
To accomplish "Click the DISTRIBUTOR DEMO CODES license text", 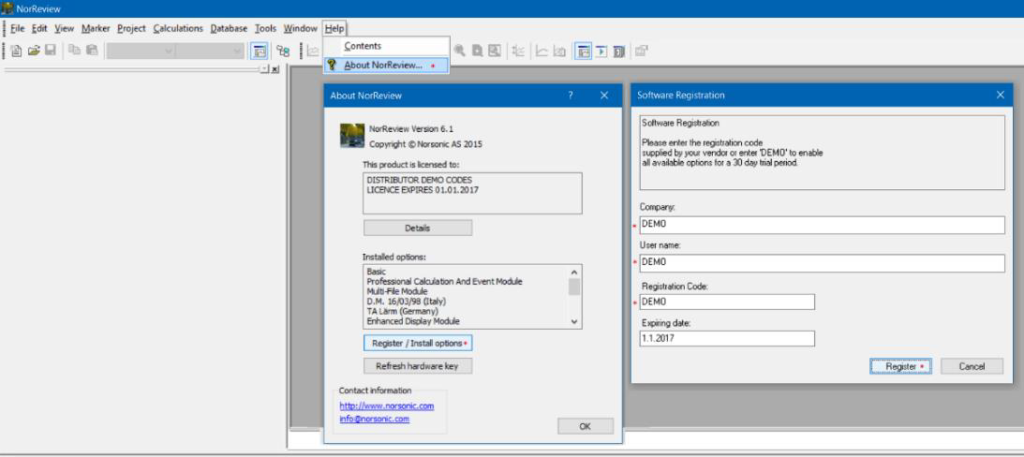I will tap(419, 180).
